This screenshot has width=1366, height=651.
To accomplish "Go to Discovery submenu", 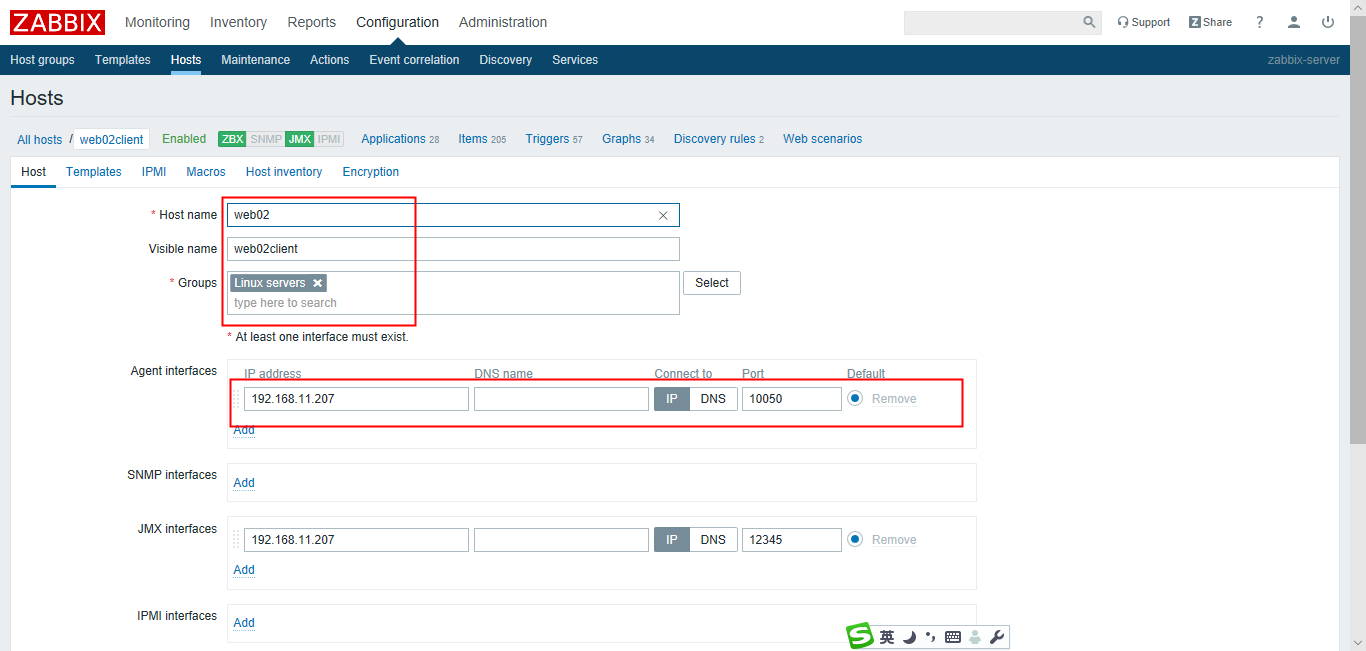I will tap(505, 60).
